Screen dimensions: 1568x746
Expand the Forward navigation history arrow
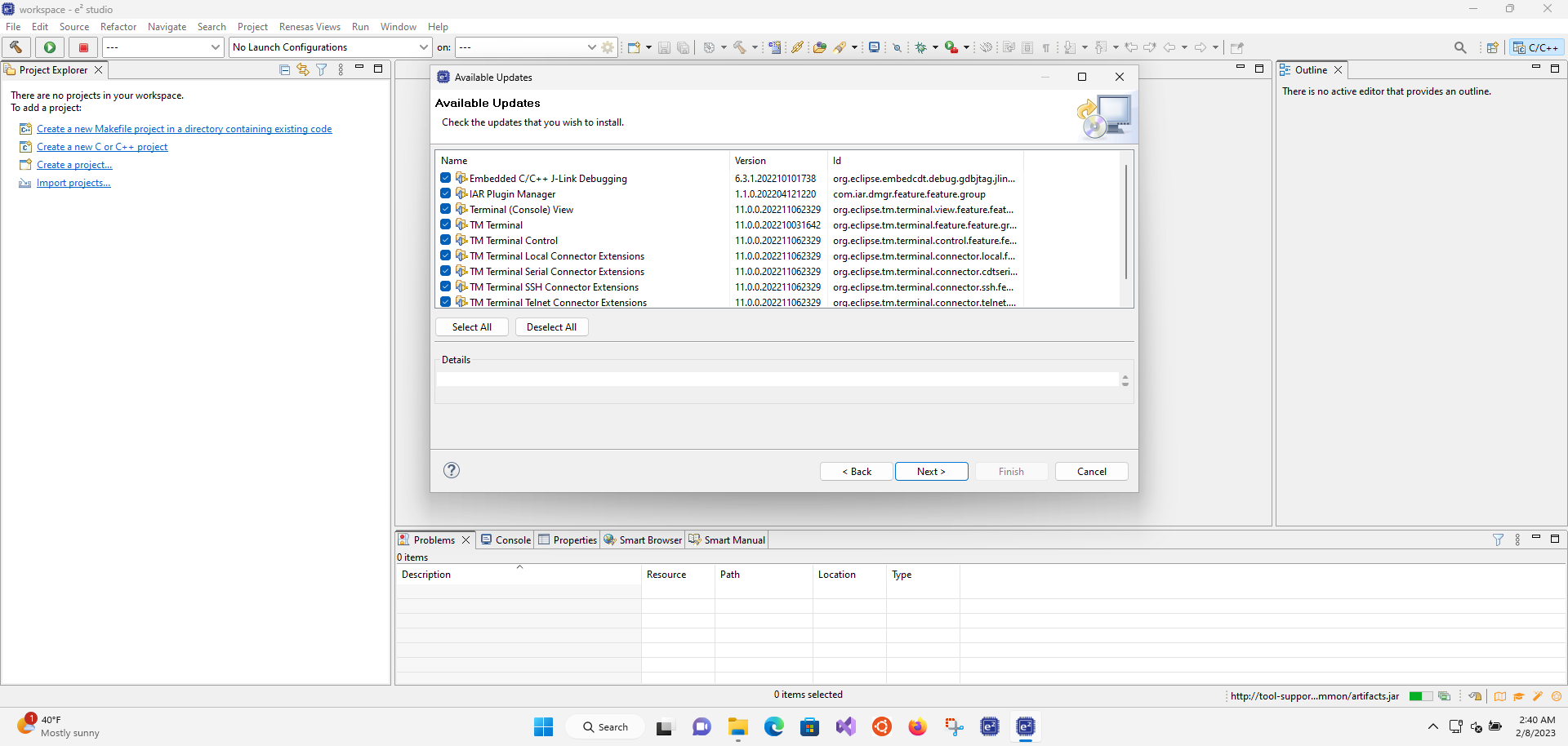1215,47
